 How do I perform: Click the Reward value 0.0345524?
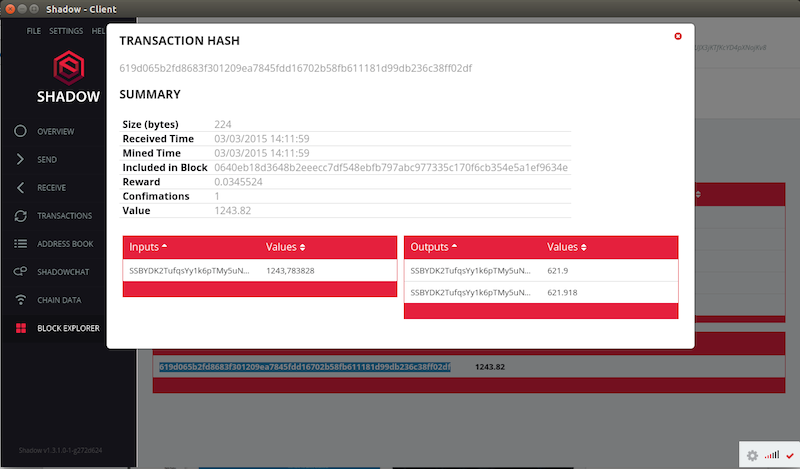[238, 182]
